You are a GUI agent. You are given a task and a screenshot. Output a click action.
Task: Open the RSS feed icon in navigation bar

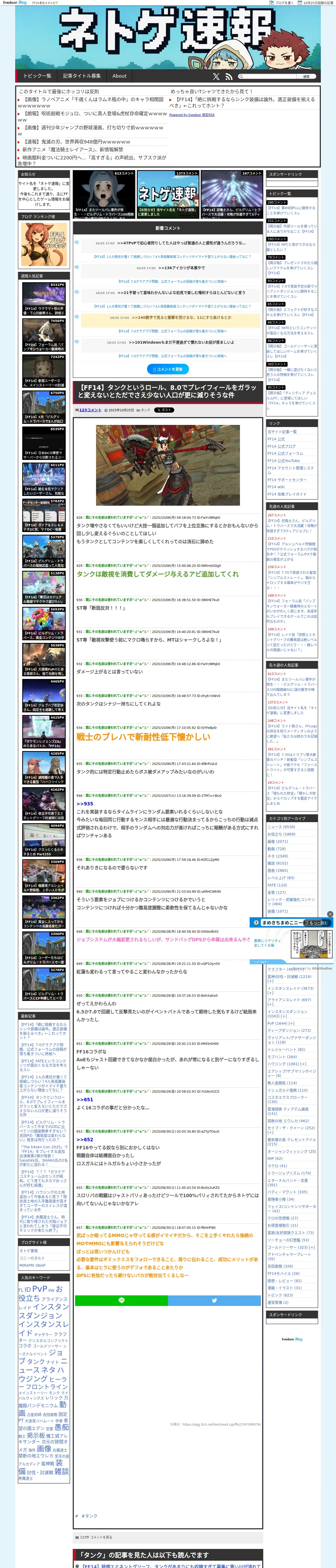pyautogui.click(x=229, y=77)
